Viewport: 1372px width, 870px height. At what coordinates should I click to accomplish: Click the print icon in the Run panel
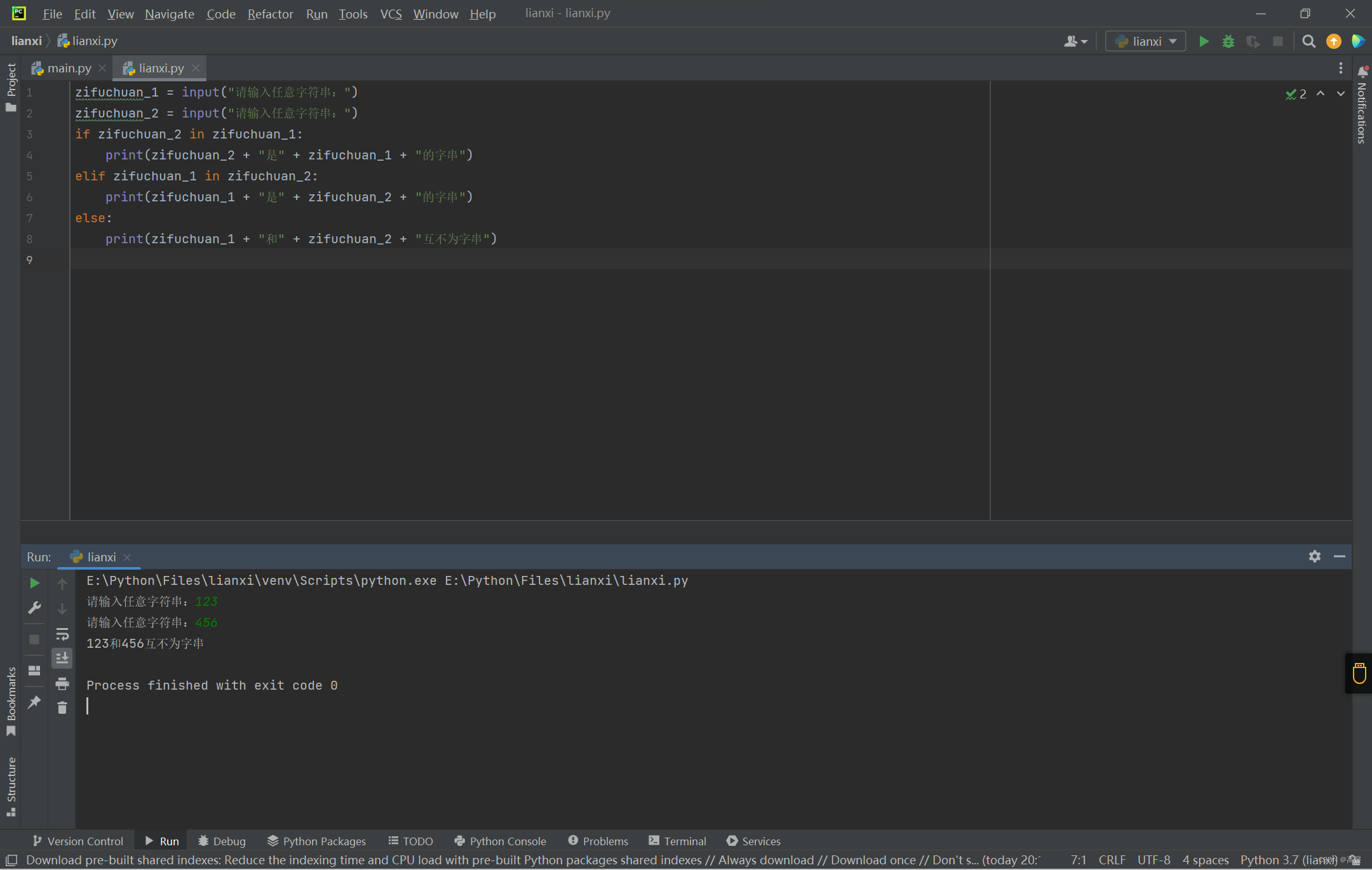point(62,683)
